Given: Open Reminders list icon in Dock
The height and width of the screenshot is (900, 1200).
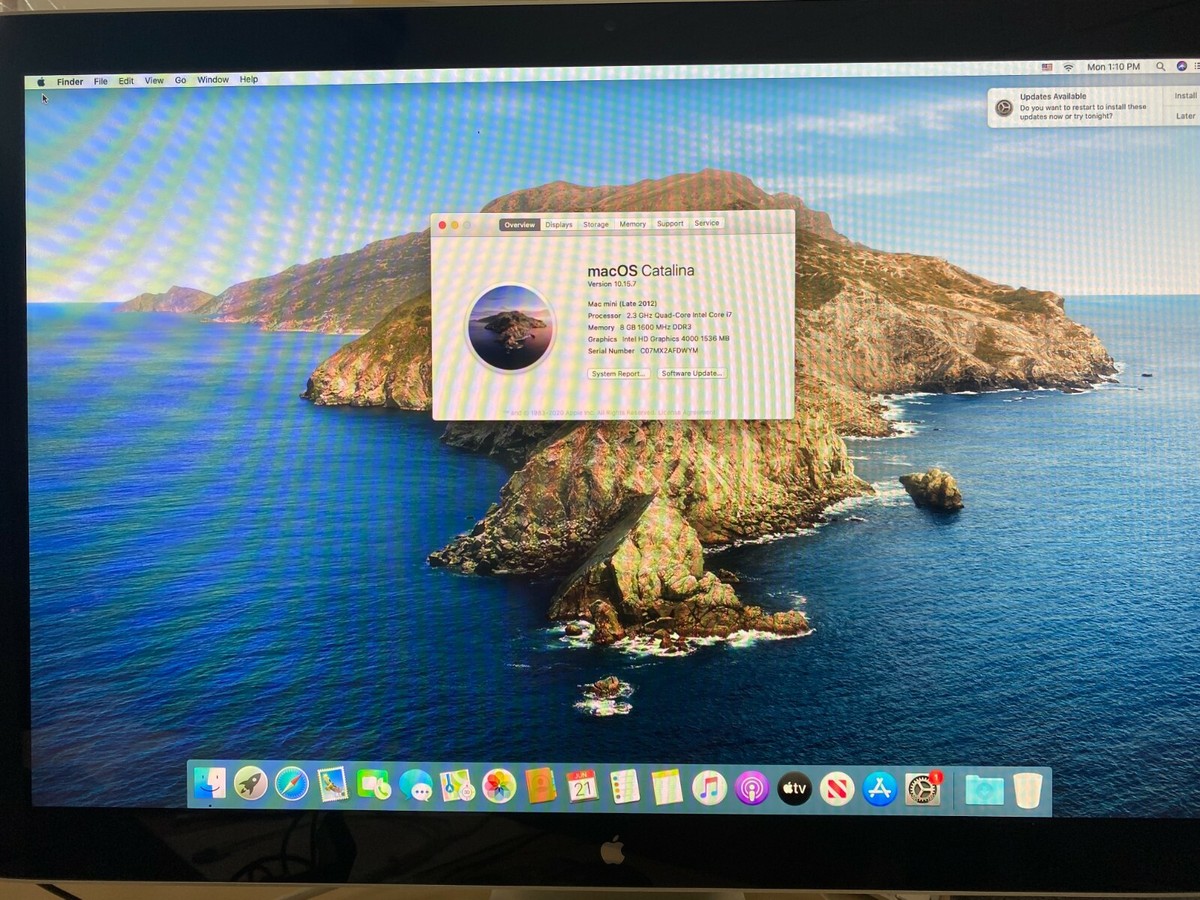Looking at the screenshot, I should coord(625,787).
